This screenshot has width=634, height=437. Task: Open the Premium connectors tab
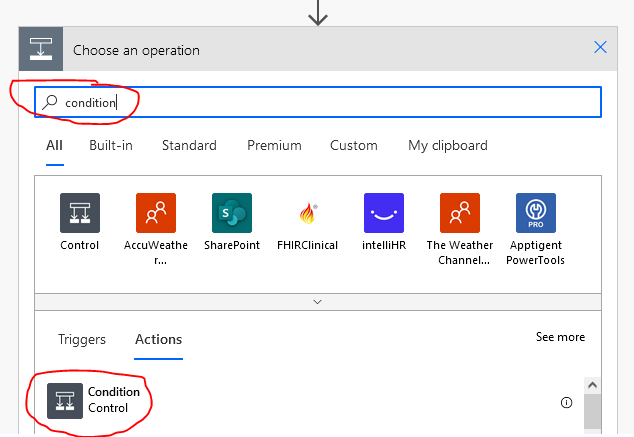(x=274, y=145)
